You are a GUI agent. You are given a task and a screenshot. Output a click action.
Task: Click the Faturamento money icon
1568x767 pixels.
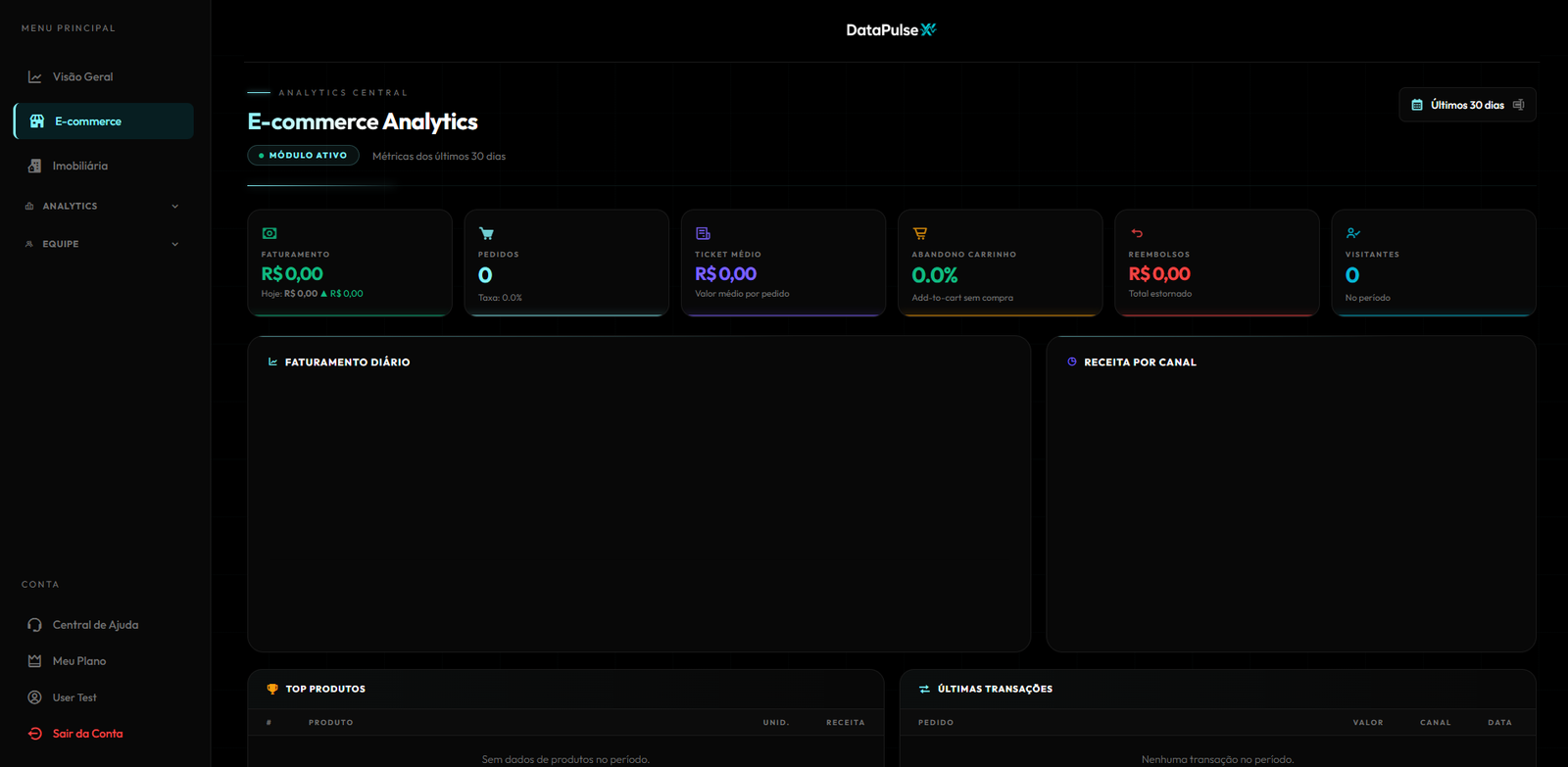click(x=269, y=233)
